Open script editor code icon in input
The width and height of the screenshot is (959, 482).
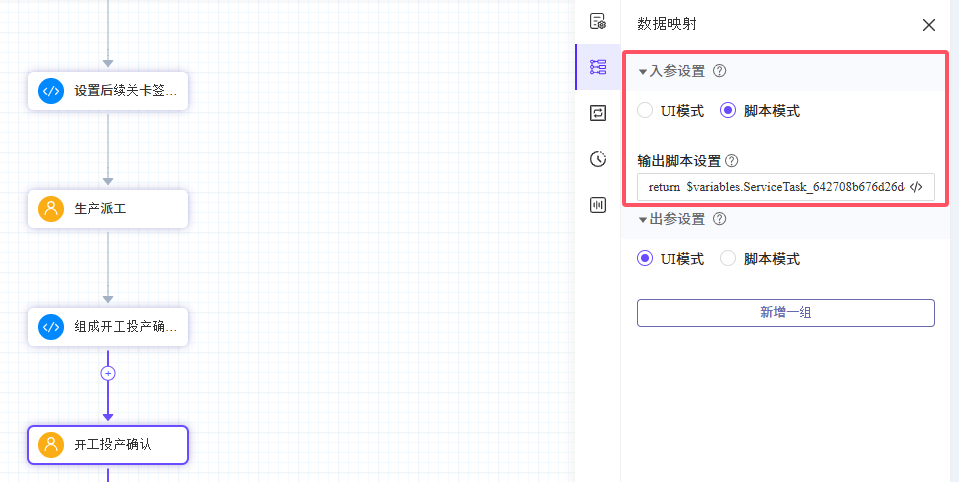tap(916, 187)
